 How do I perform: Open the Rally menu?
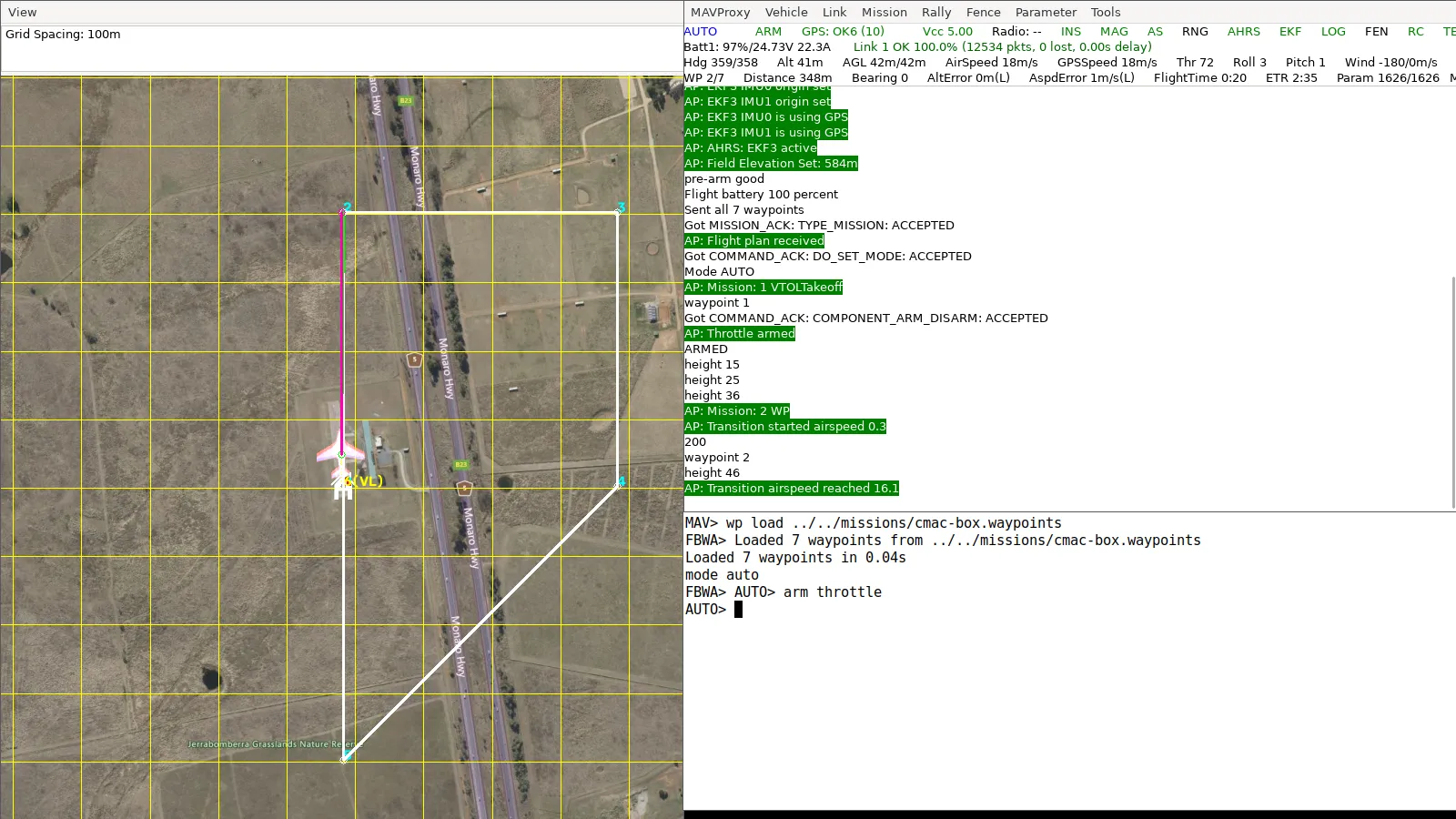point(936,12)
